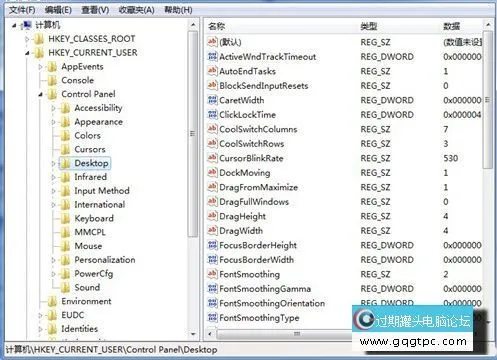Click tree pane scroll up arrow
This screenshot has height=360, width=497.
[193, 25]
